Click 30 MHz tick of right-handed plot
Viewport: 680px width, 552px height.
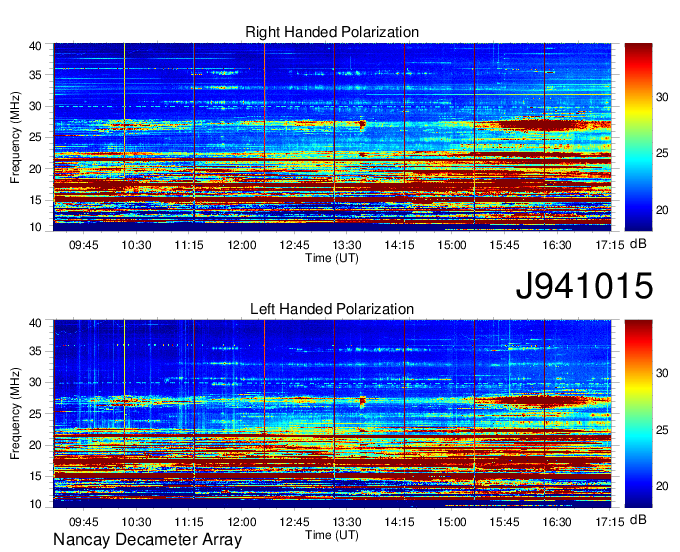tap(35, 106)
